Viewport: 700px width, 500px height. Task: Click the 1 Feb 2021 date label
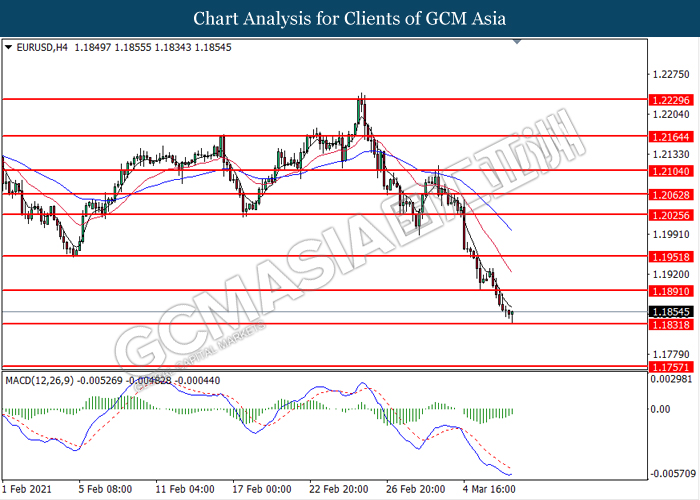click(27, 489)
